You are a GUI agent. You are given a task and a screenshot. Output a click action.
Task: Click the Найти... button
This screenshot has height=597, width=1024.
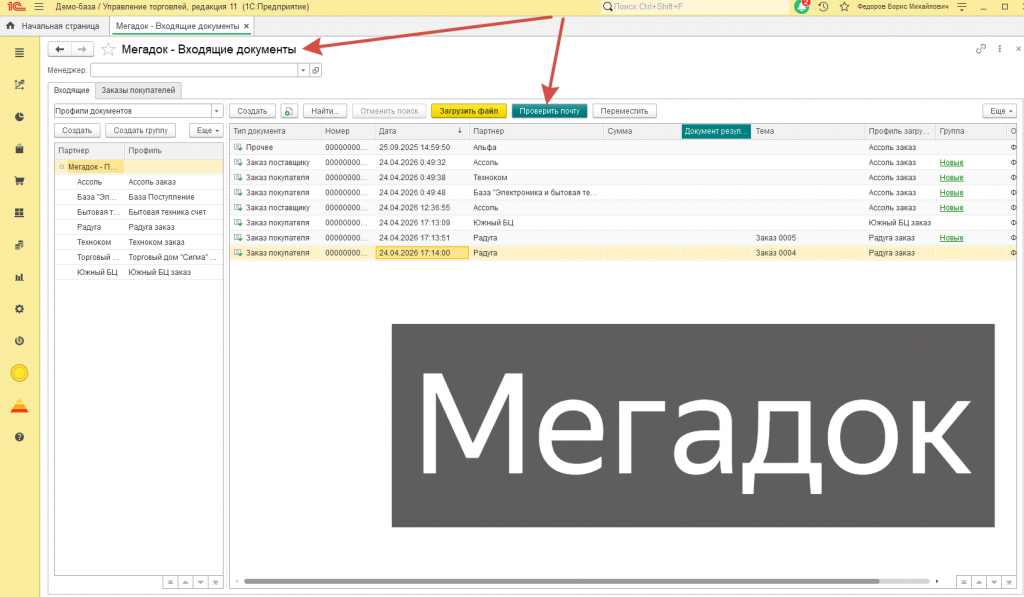pos(325,111)
